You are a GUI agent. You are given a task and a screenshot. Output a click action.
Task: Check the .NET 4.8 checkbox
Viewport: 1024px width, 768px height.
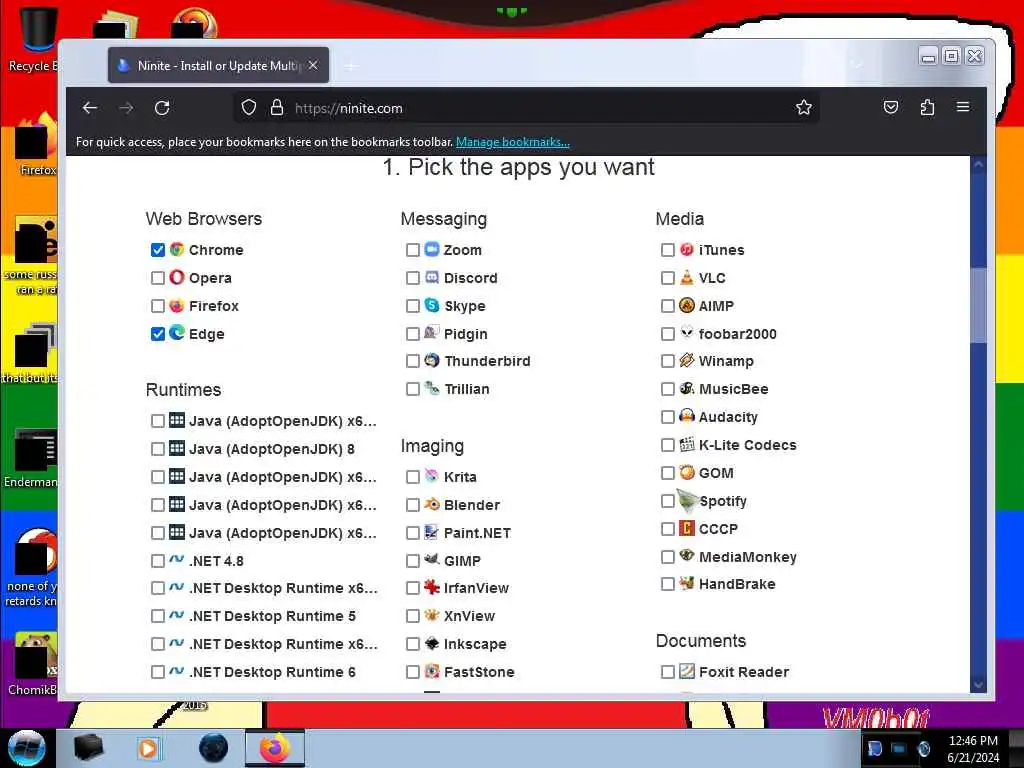(157, 561)
